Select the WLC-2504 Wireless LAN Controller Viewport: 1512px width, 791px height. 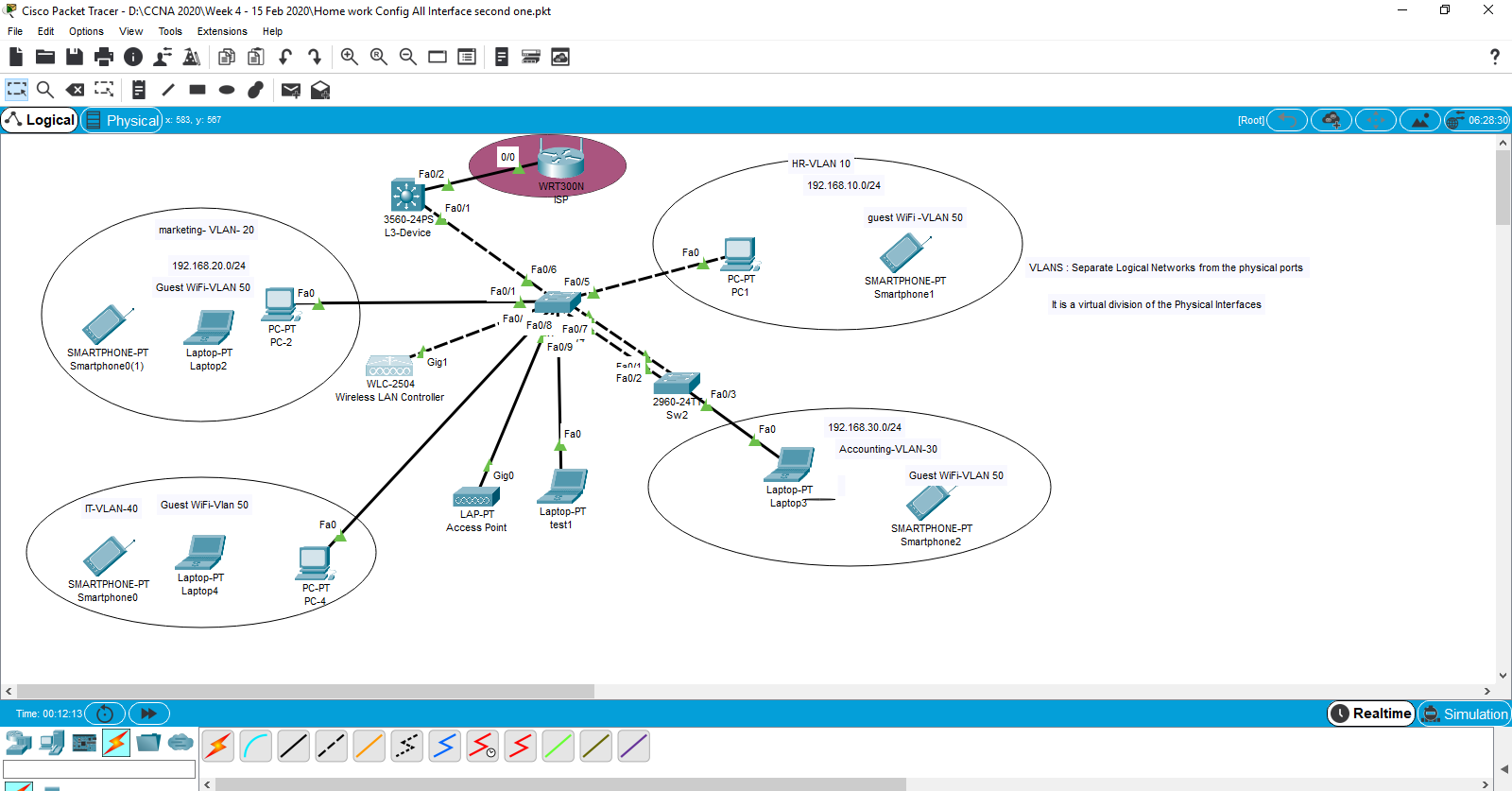click(x=389, y=367)
